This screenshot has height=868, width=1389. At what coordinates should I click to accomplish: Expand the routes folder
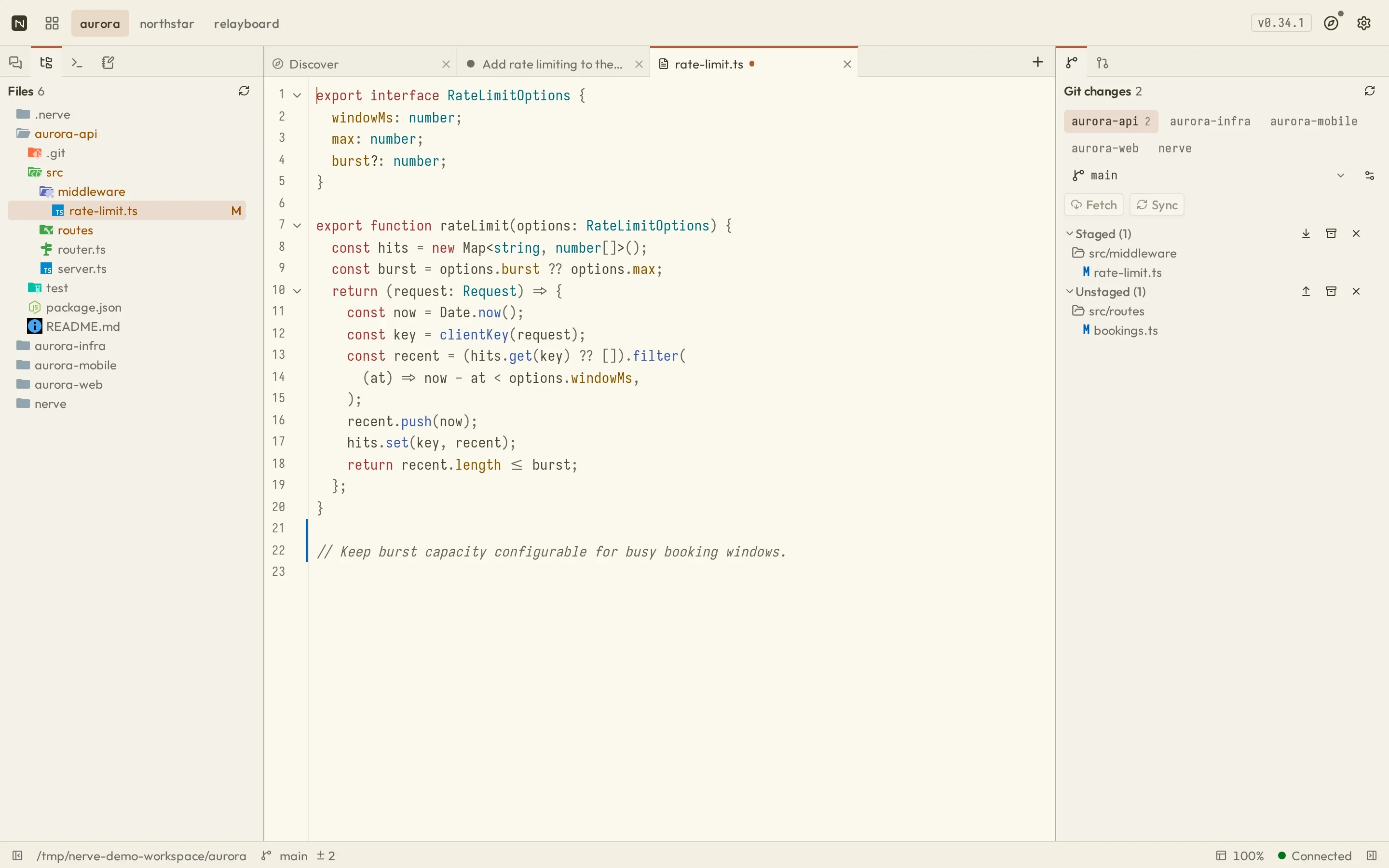pyautogui.click(x=127, y=230)
